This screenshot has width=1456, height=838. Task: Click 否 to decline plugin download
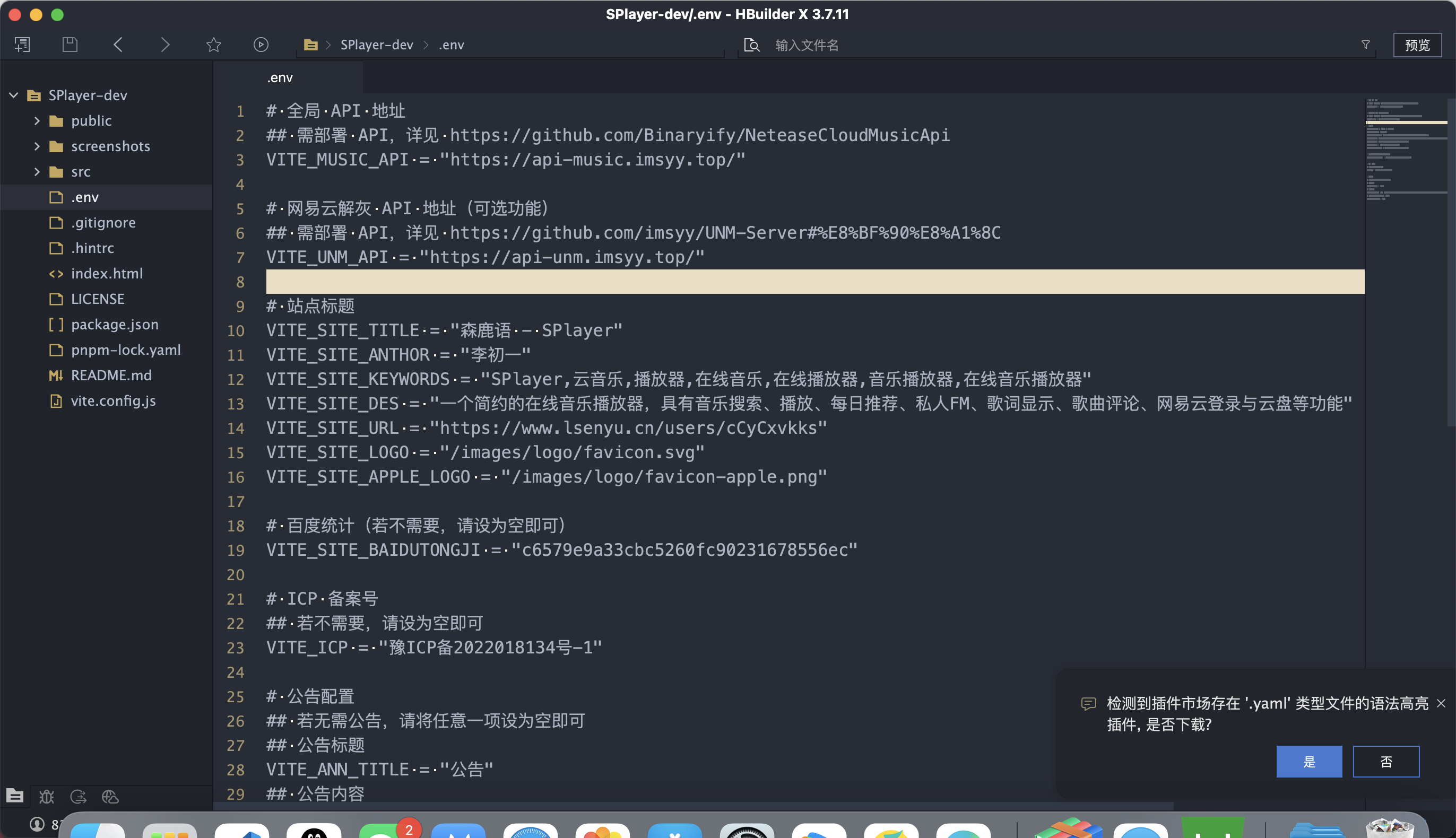click(x=1386, y=762)
